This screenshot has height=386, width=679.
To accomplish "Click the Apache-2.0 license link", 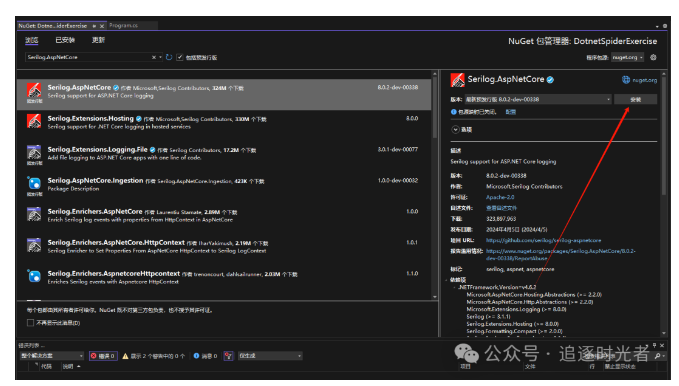I will 500,197.
